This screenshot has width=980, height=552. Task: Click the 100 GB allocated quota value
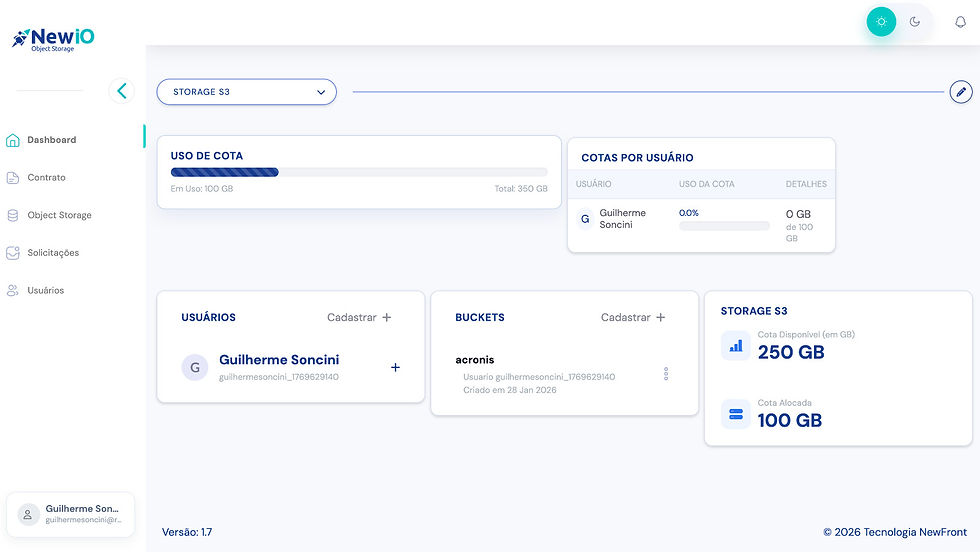coord(789,421)
